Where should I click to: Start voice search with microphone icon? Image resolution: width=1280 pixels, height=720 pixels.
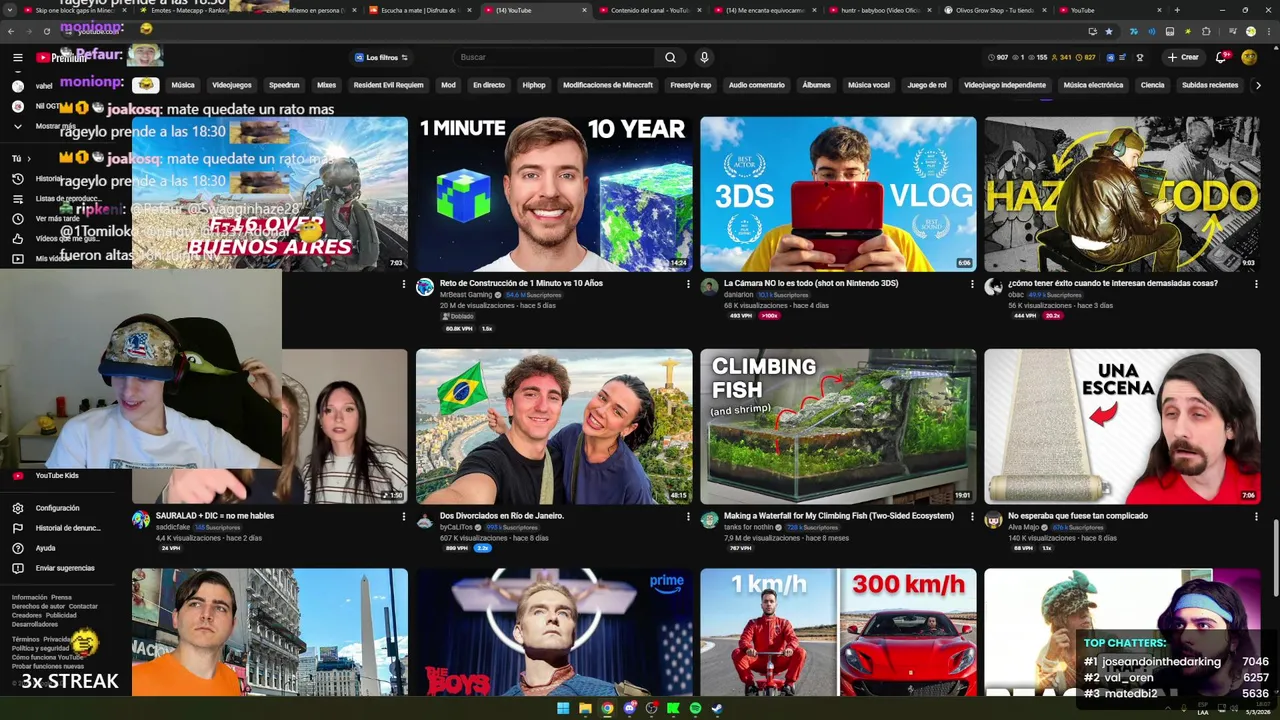pos(704,57)
